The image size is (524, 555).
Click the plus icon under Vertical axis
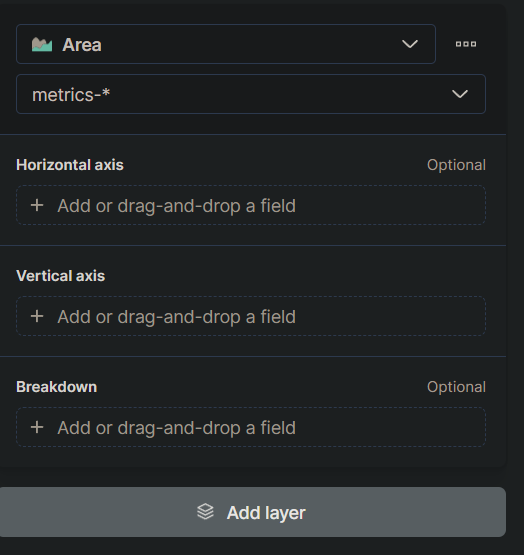(37, 316)
